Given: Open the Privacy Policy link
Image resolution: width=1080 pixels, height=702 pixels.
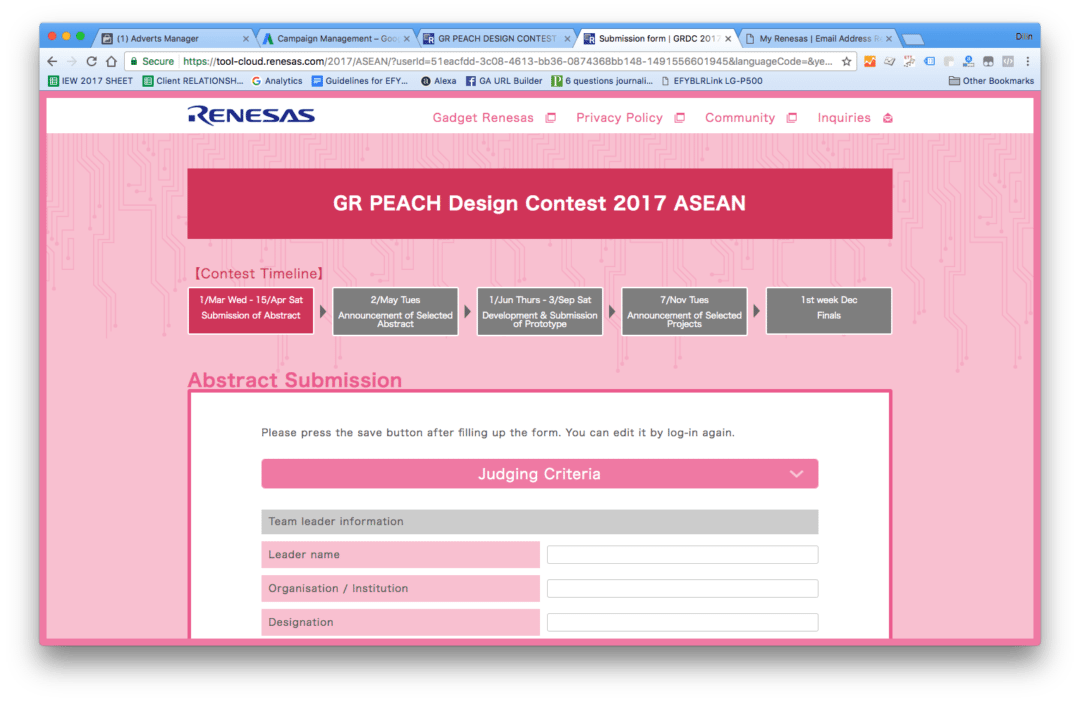Looking at the screenshot, I should 619,118.
